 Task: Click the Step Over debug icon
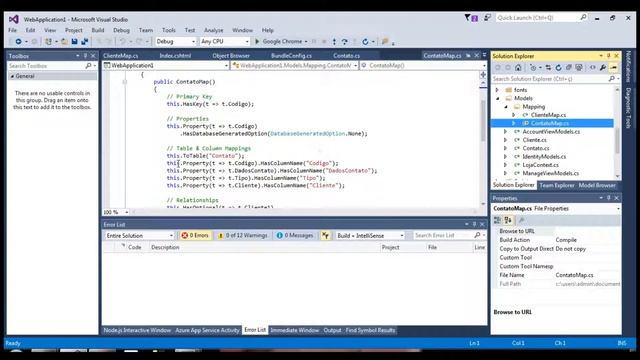point(345,42)
